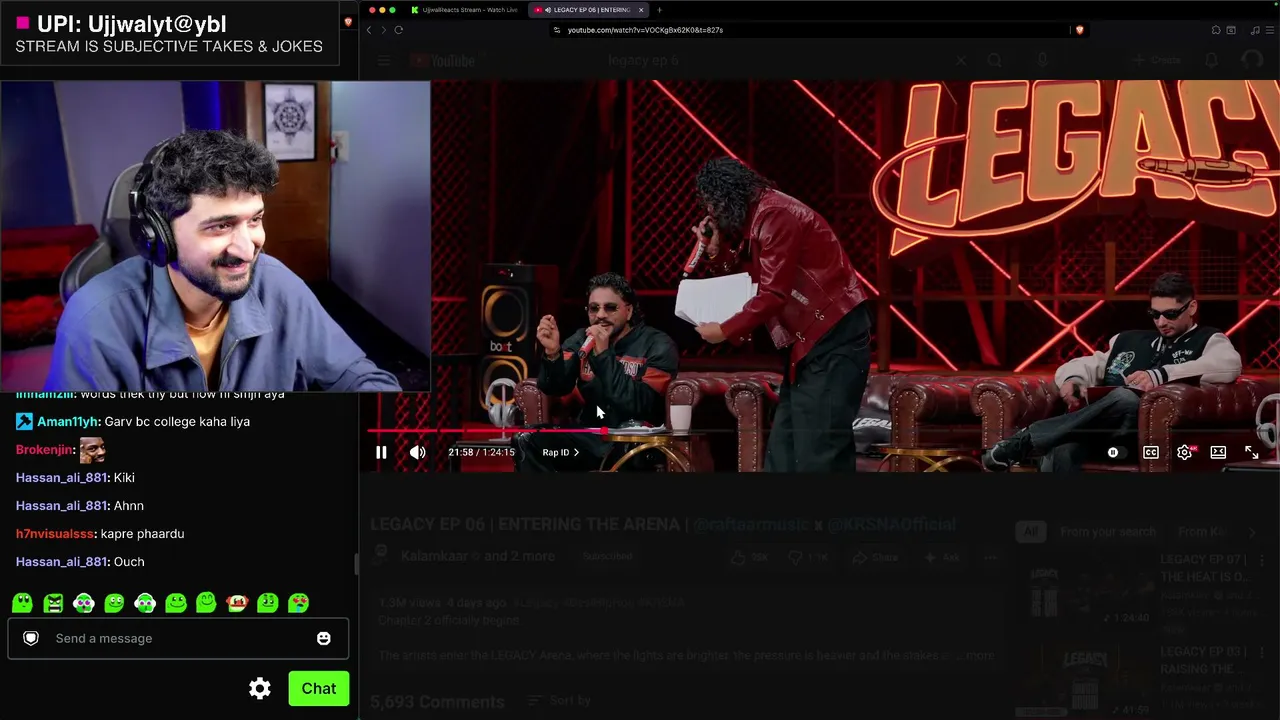Dislike the video with thumbs-down
Viewport: 1280px width, 720px height.
click(x=806, y=557)
